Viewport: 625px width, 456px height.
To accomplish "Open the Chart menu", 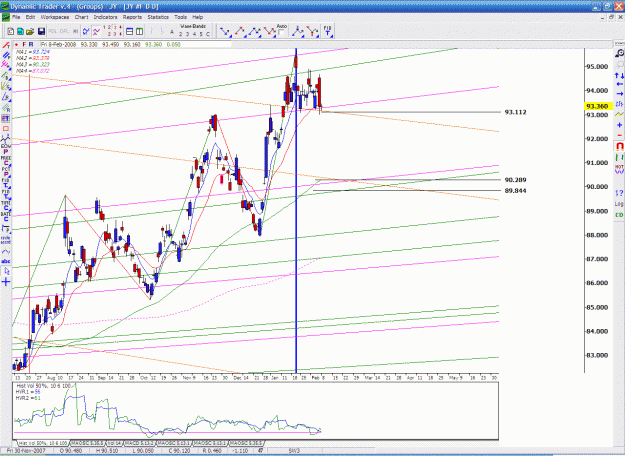I will click(x=81, y=17).
